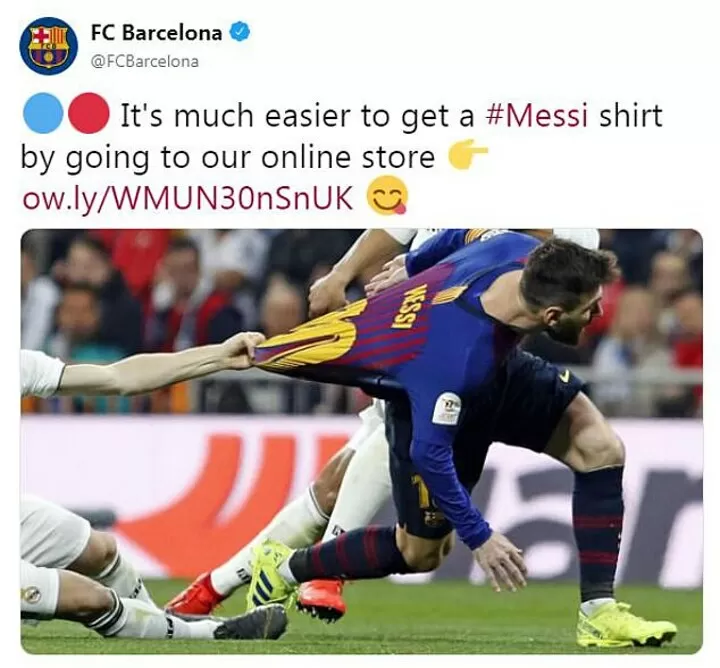Click the blue circle emoji
Image resolution: width=720 pixels, height=668 pixels.
point(43,113)
